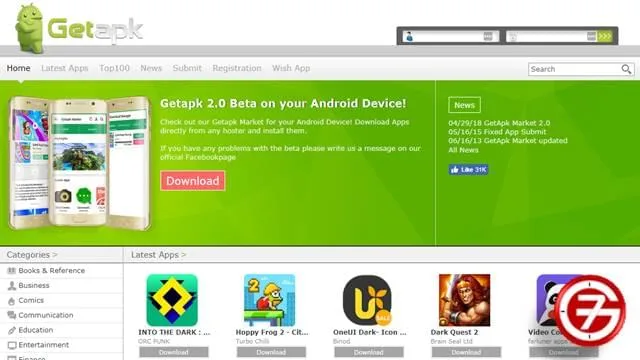Open Latest Apps menu item

point(64,68)
